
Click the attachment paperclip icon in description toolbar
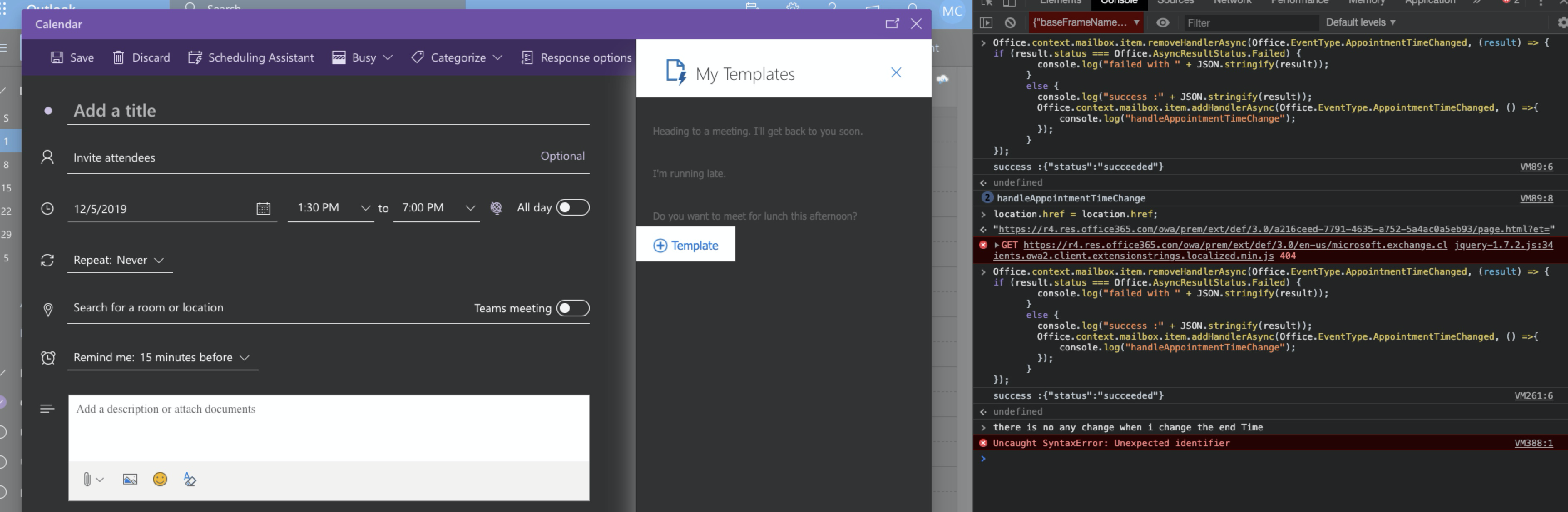87,479
